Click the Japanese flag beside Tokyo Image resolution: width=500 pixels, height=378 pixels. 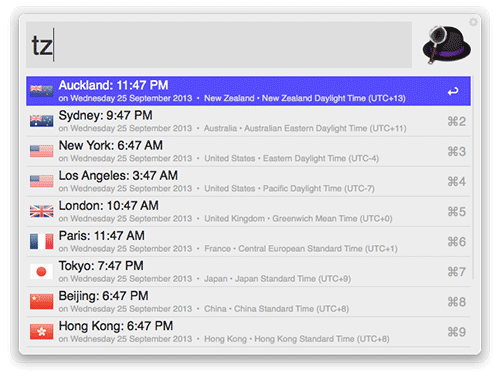pos(41,271)
